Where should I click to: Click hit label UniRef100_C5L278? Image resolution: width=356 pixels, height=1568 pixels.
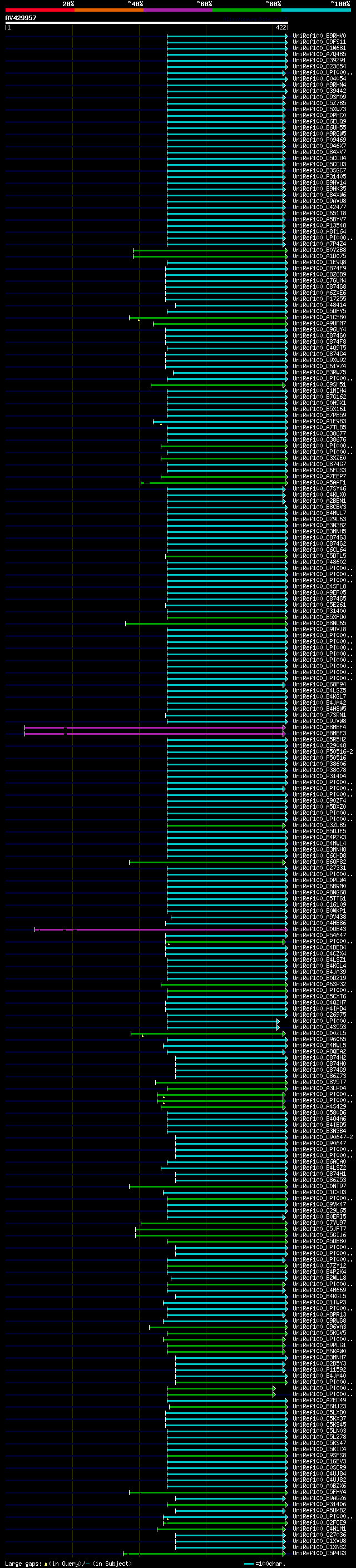(x=319, y=1437)
